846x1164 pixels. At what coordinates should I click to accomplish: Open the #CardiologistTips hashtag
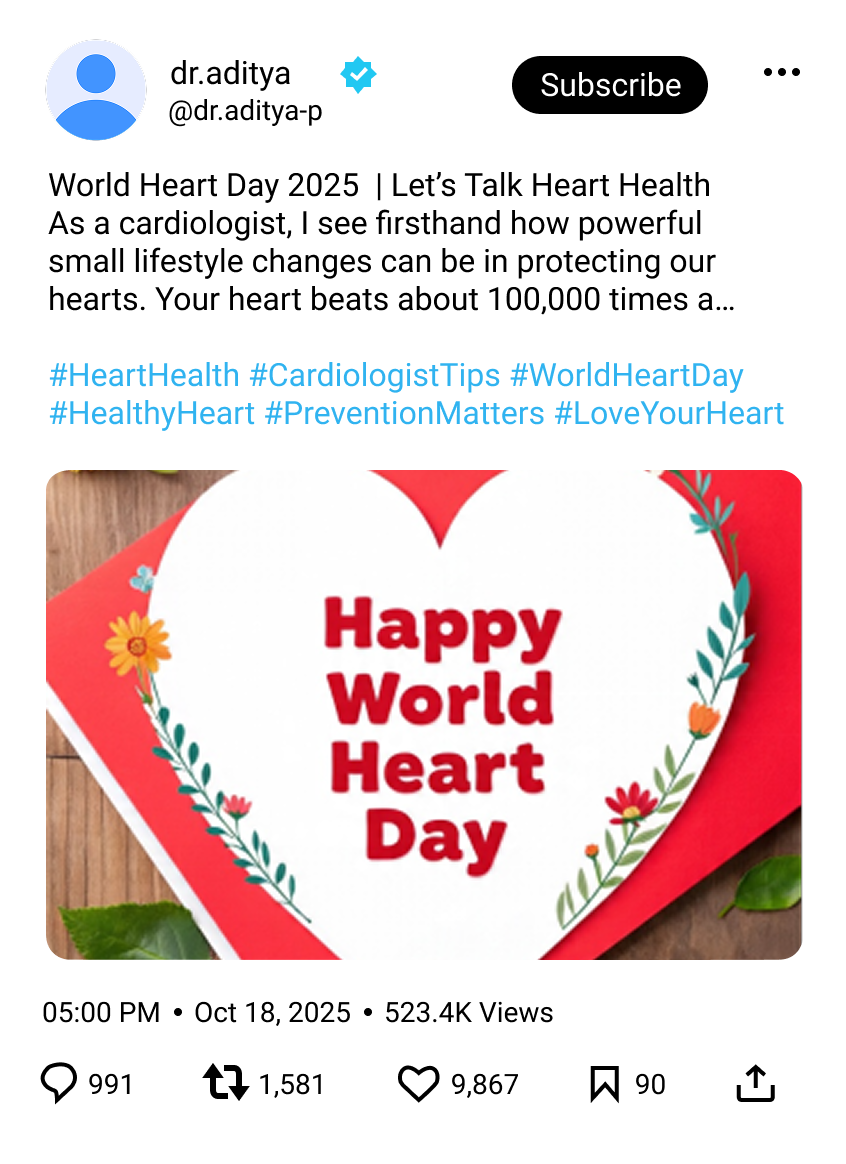[x=375, y=375]
